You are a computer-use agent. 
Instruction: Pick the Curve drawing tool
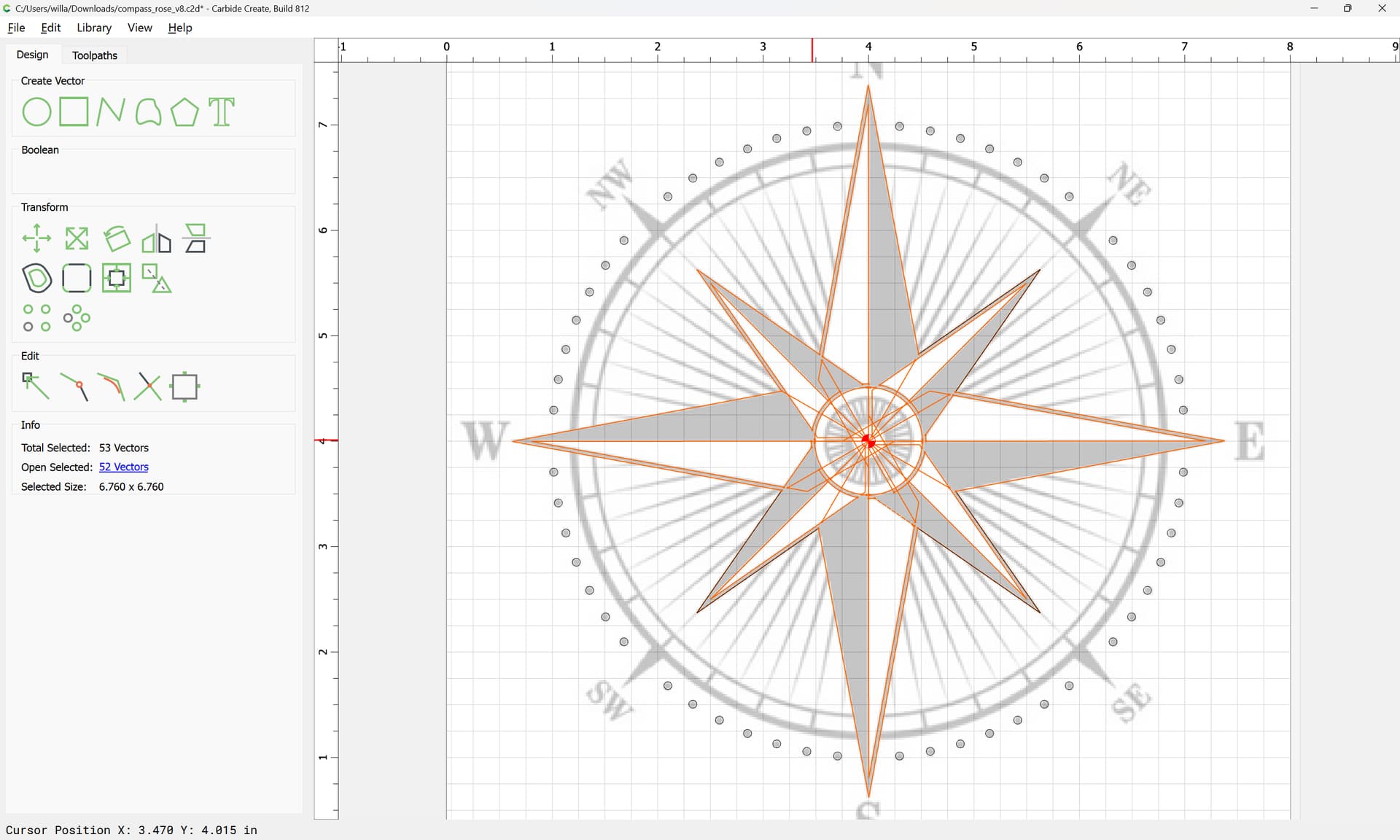click(148, 112)
